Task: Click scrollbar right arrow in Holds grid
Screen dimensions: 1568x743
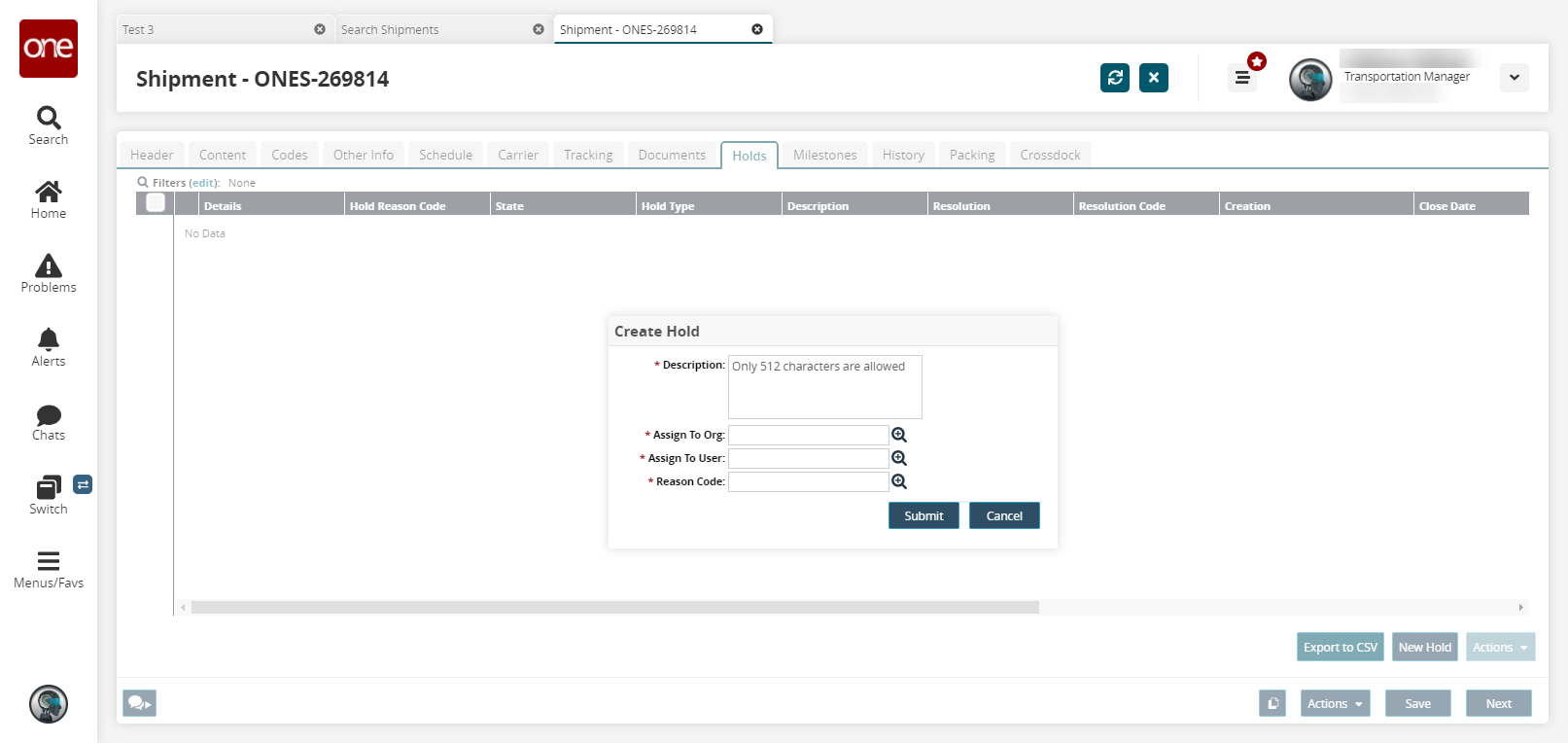Action: click(1521, 607)
